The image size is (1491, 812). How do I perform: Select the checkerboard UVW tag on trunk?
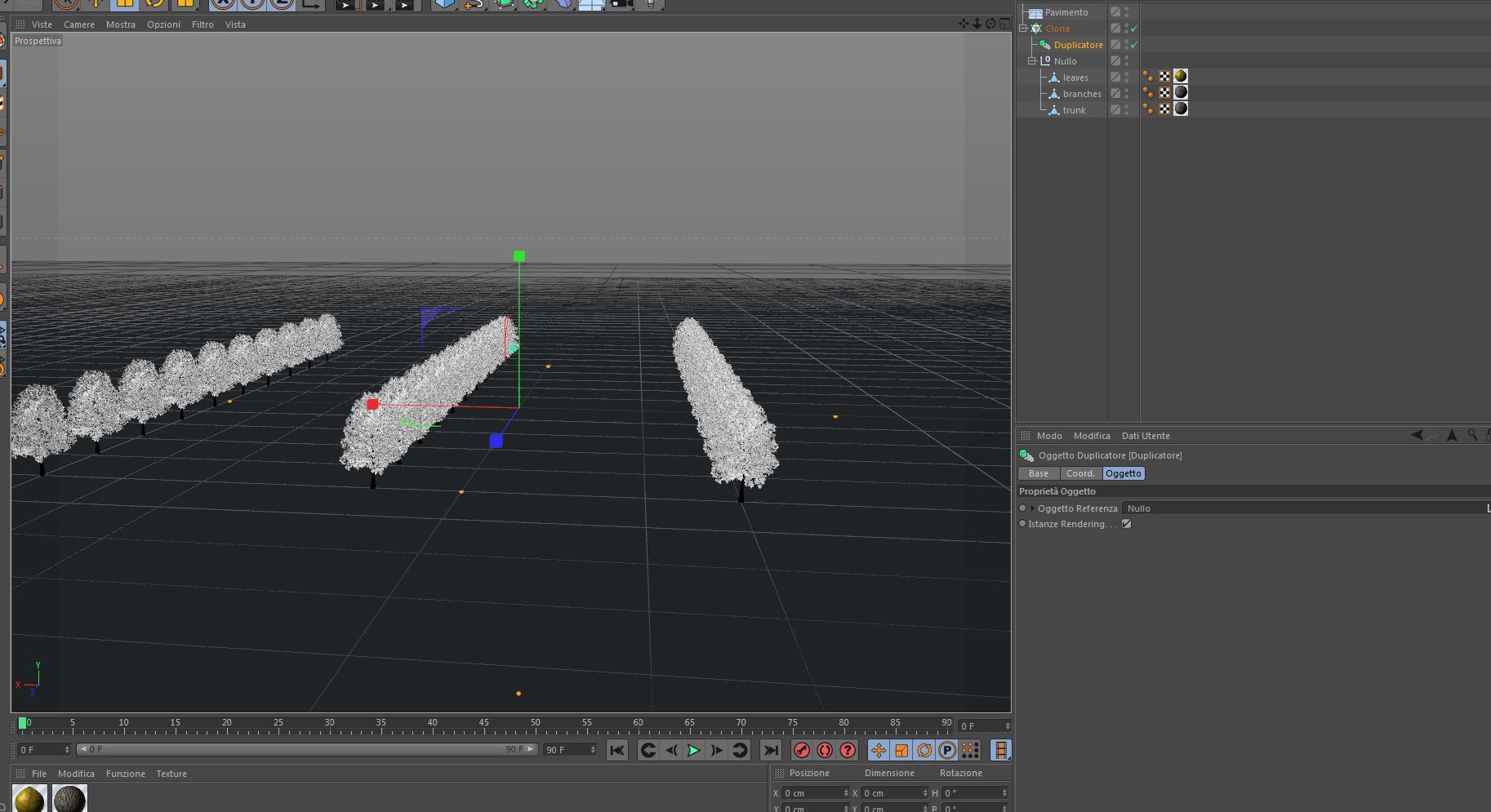click(1164, 109)
